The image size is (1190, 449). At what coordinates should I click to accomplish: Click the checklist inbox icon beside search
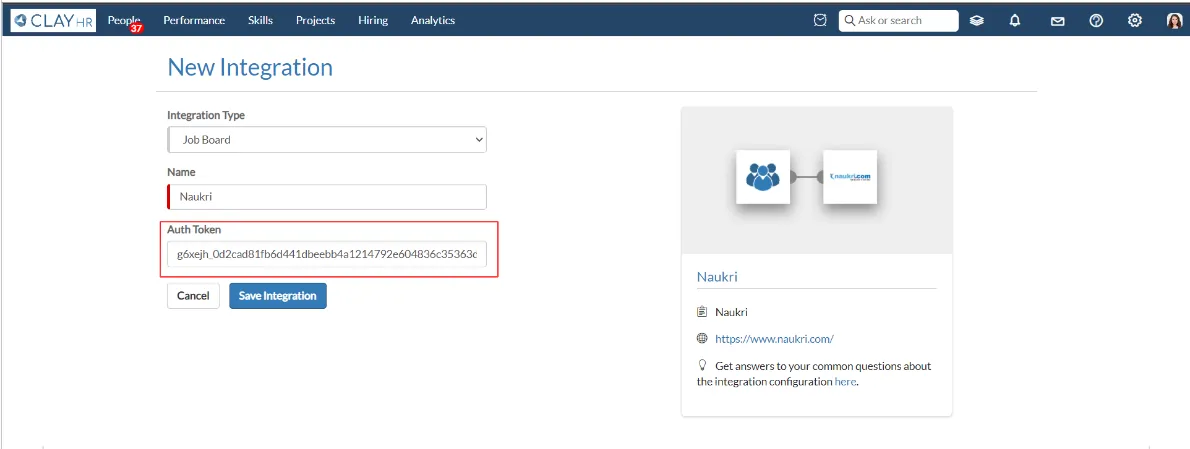pos(820,20)
